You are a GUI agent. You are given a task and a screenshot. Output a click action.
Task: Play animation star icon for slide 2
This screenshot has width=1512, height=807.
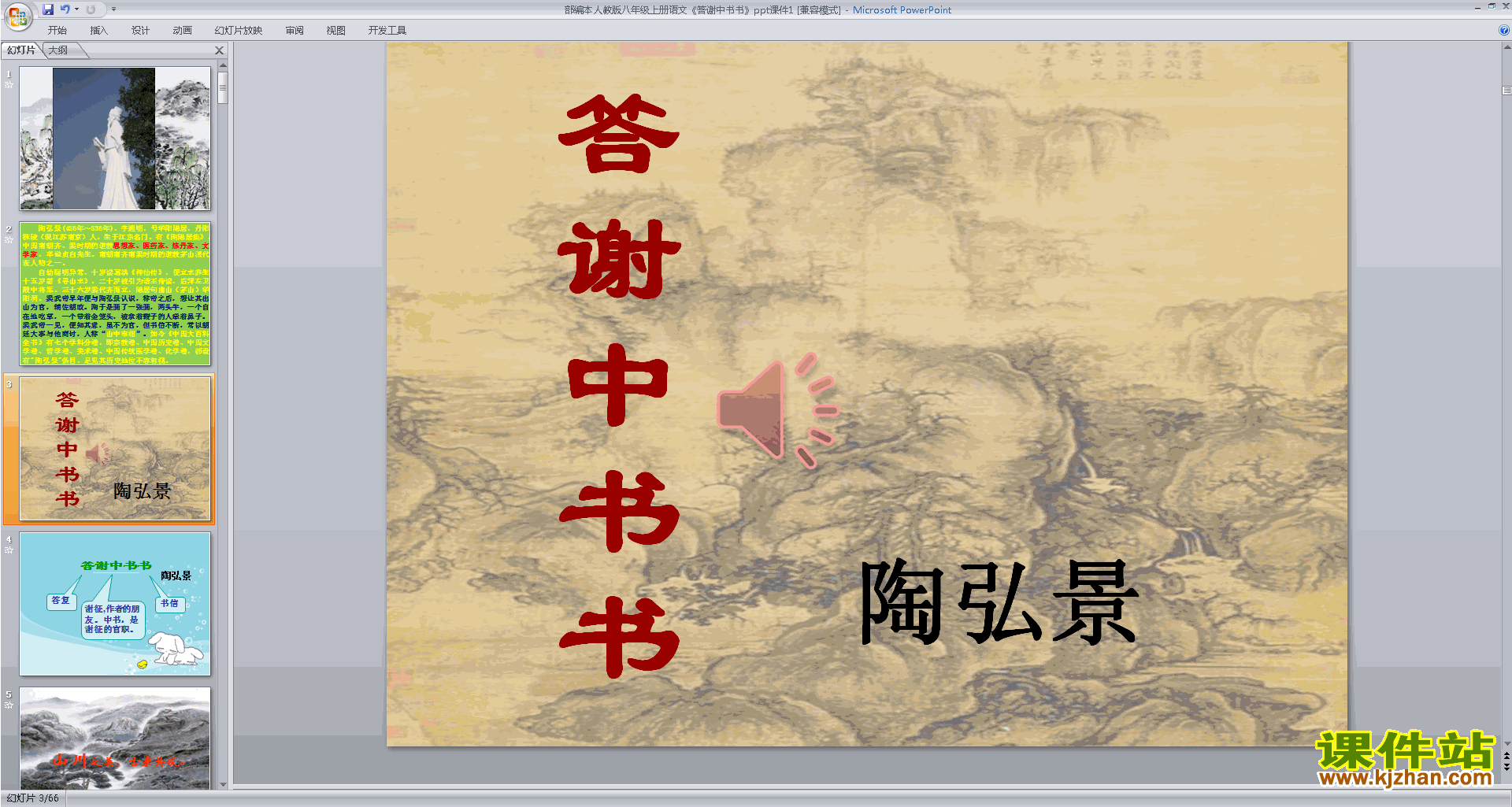click(9, 240)
